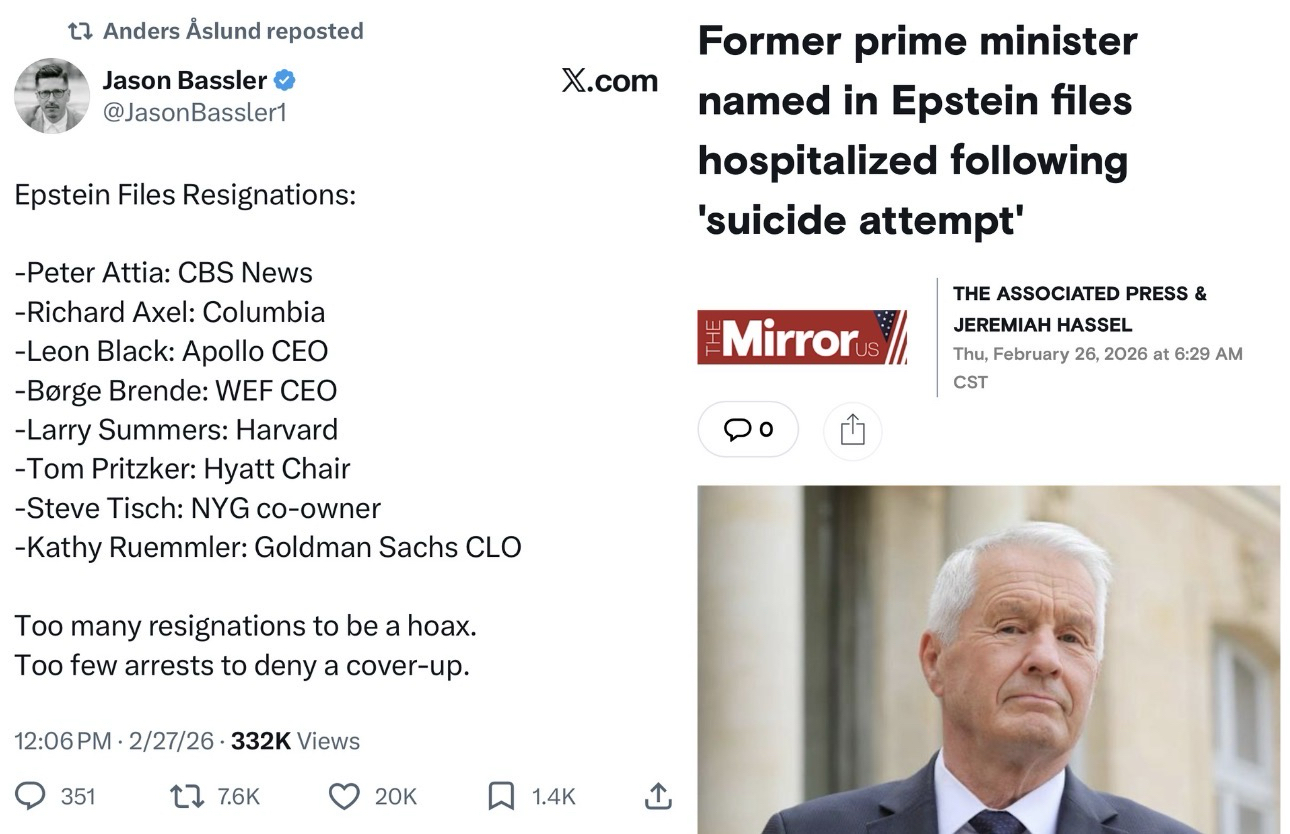Click the article share icon button

[x=852, y=430]
